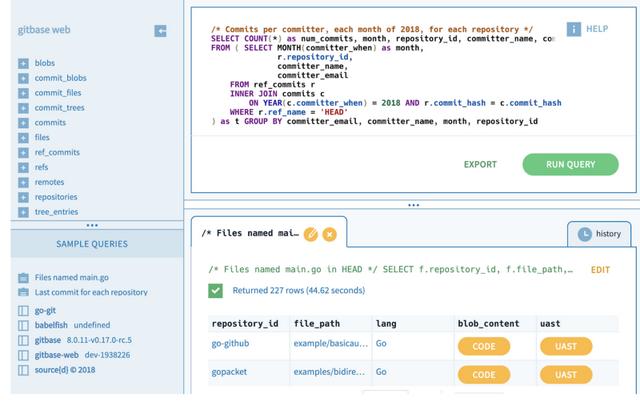Click 'Returned 227 rows' status text

point(298,290)
